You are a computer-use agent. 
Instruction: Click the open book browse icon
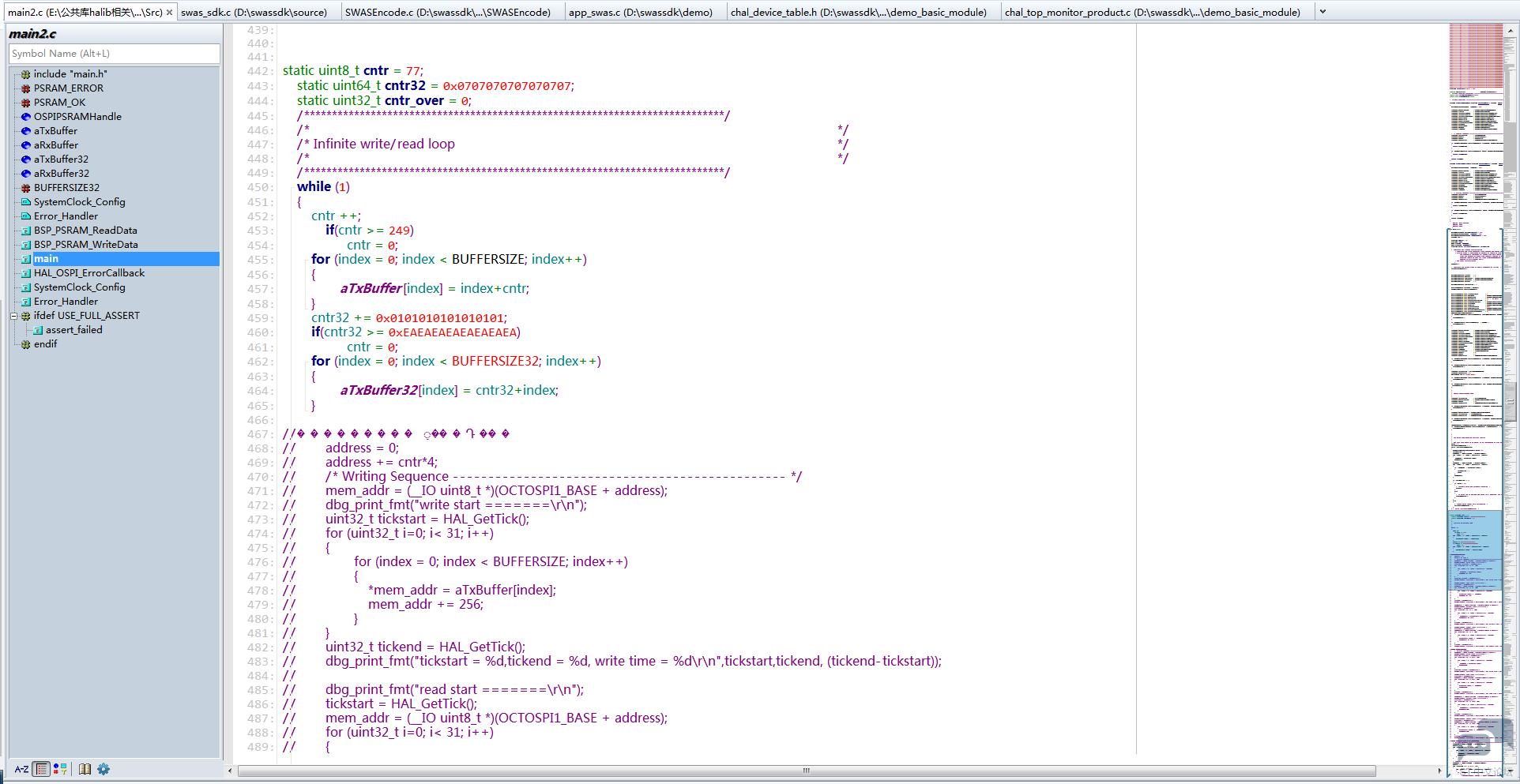click(x=85, y=769)
